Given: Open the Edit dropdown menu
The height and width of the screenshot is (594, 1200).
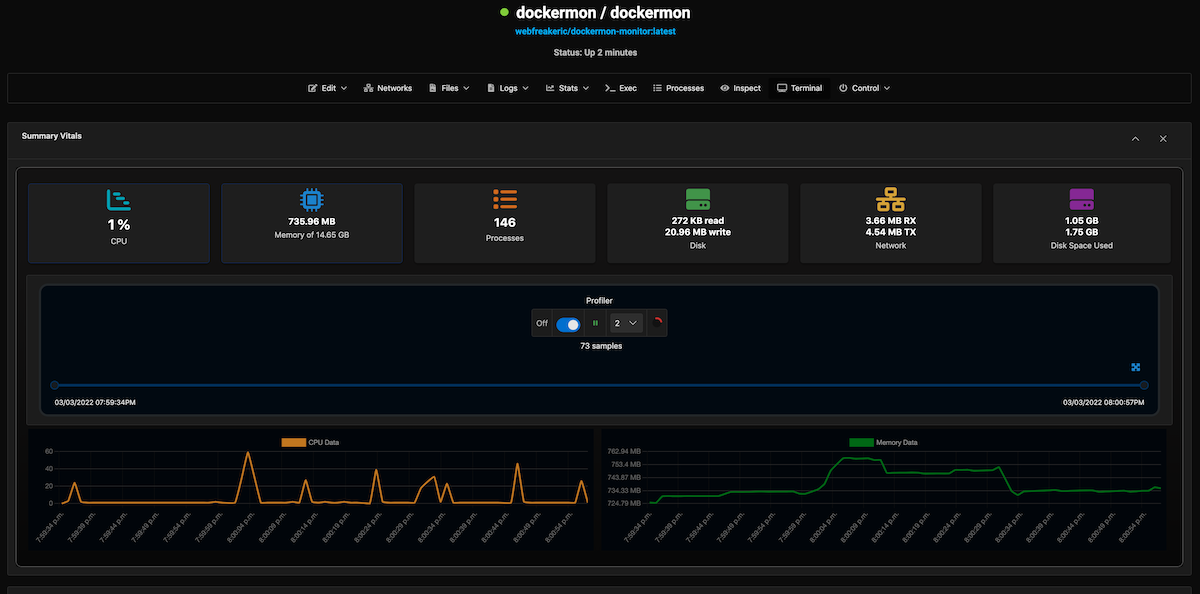Looking at the screenshot, I should [327, 88].
